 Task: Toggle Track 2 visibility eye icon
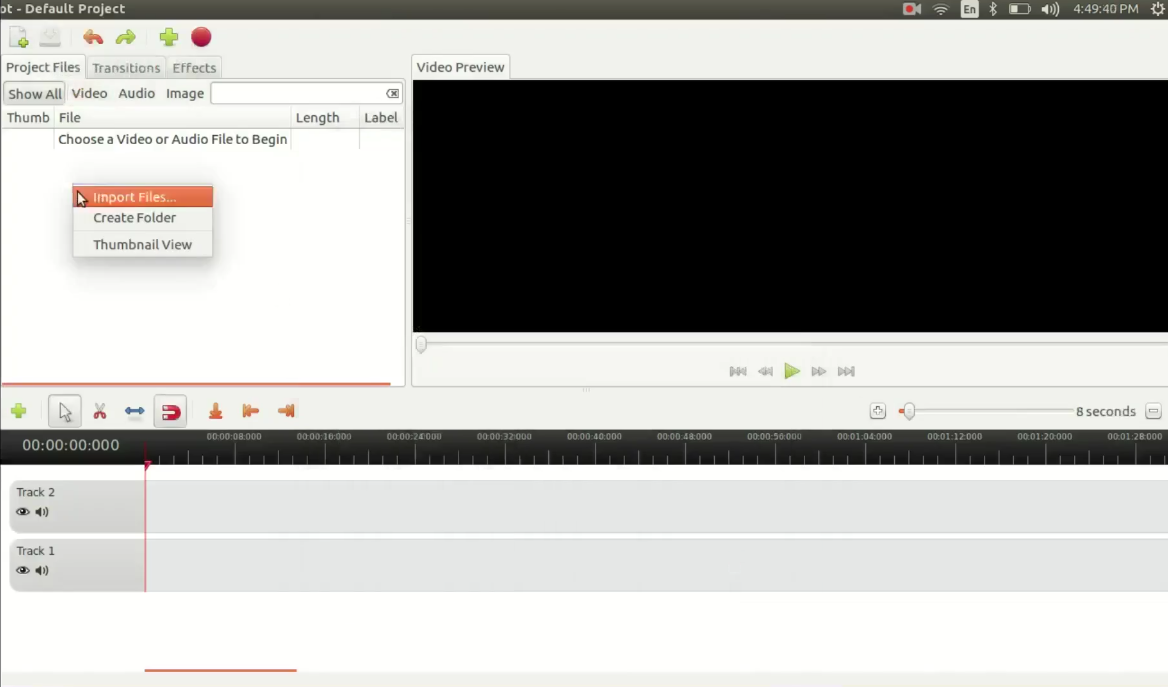23,512
